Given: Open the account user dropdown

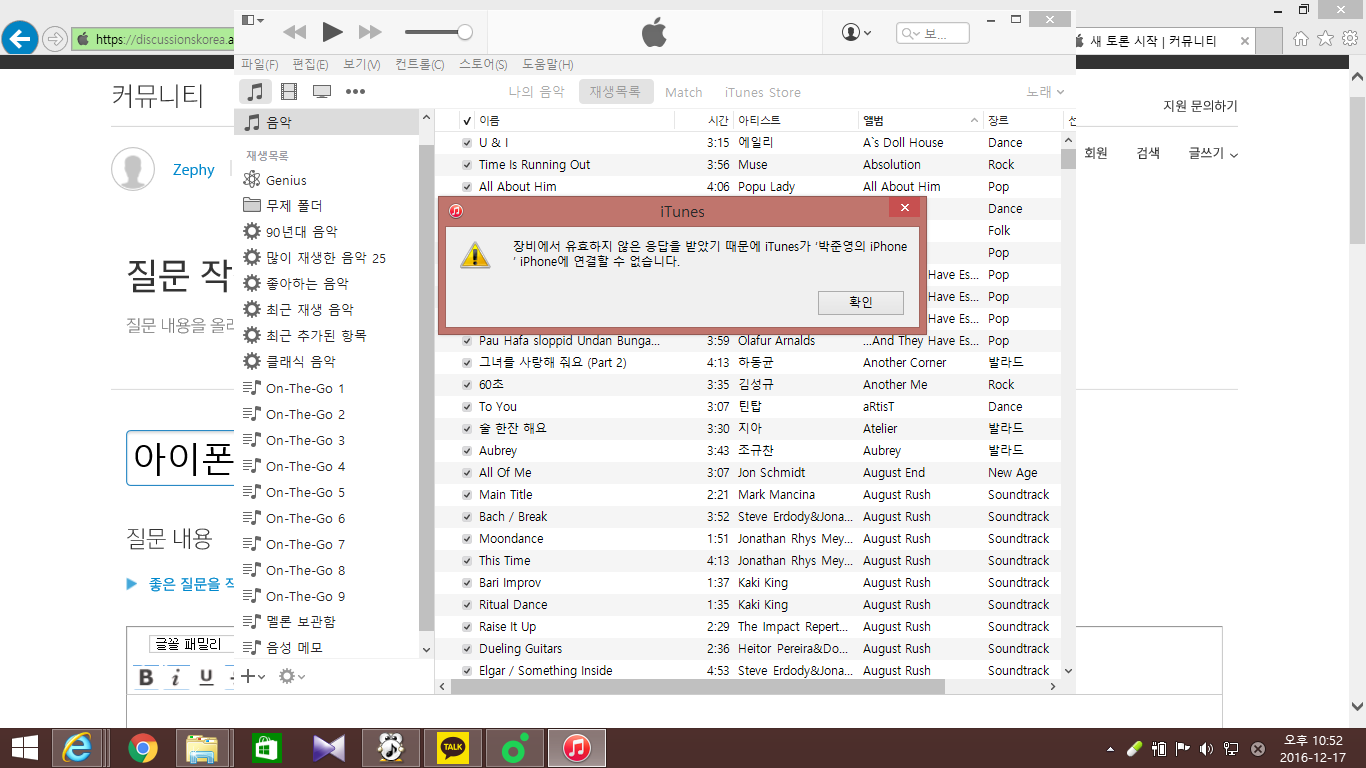Looking at the screenshot, I should pos(857,33).
